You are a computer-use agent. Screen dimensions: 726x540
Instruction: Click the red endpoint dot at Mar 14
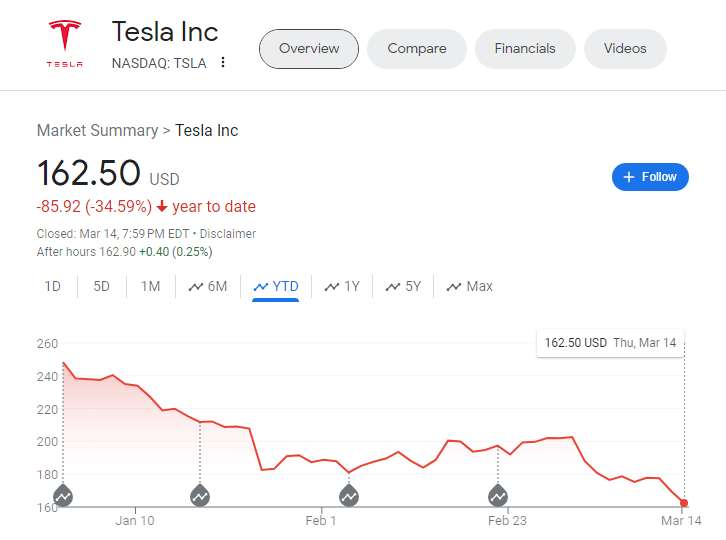(684, 503)
